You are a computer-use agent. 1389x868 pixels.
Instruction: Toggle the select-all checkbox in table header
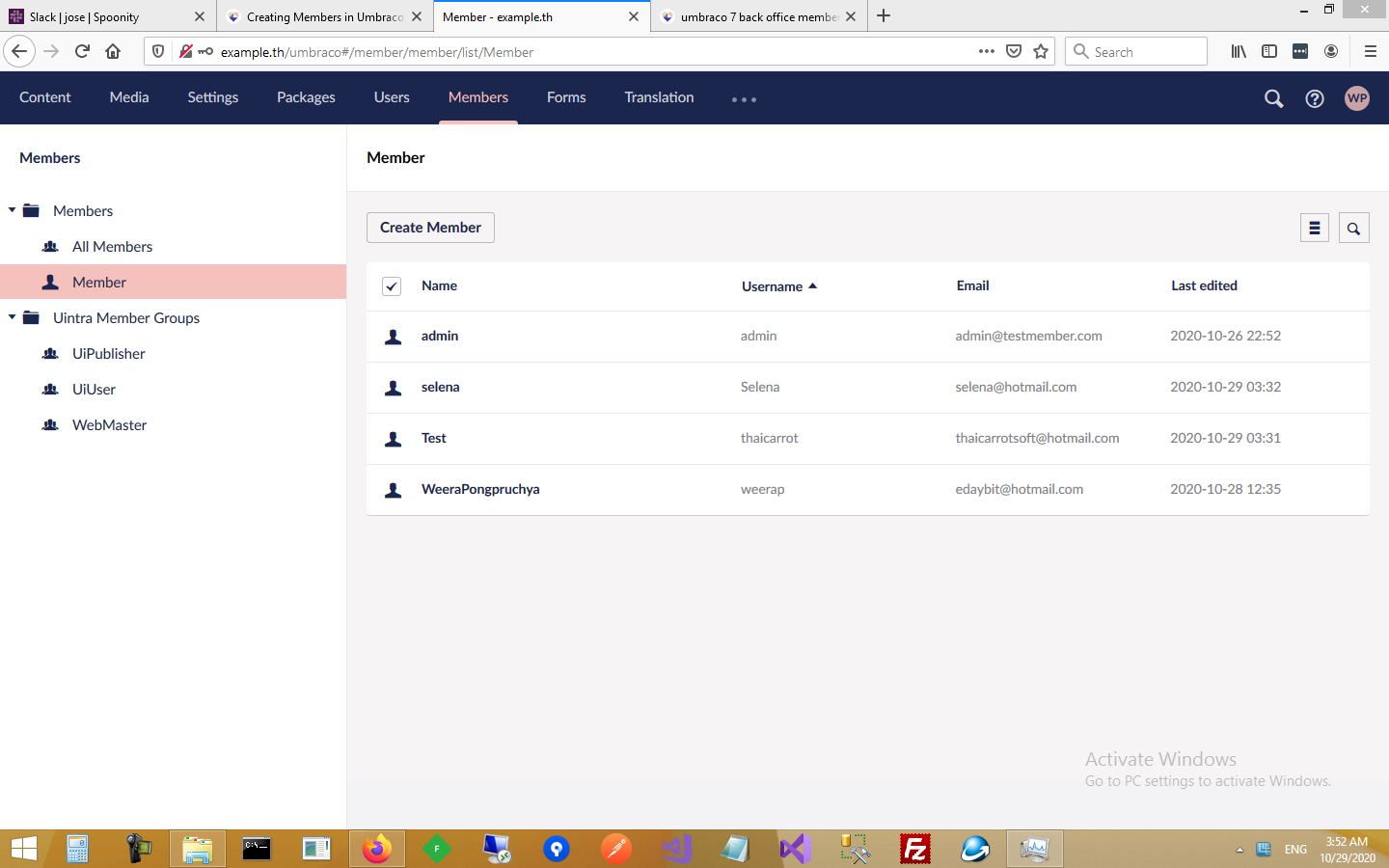(392, 286)
